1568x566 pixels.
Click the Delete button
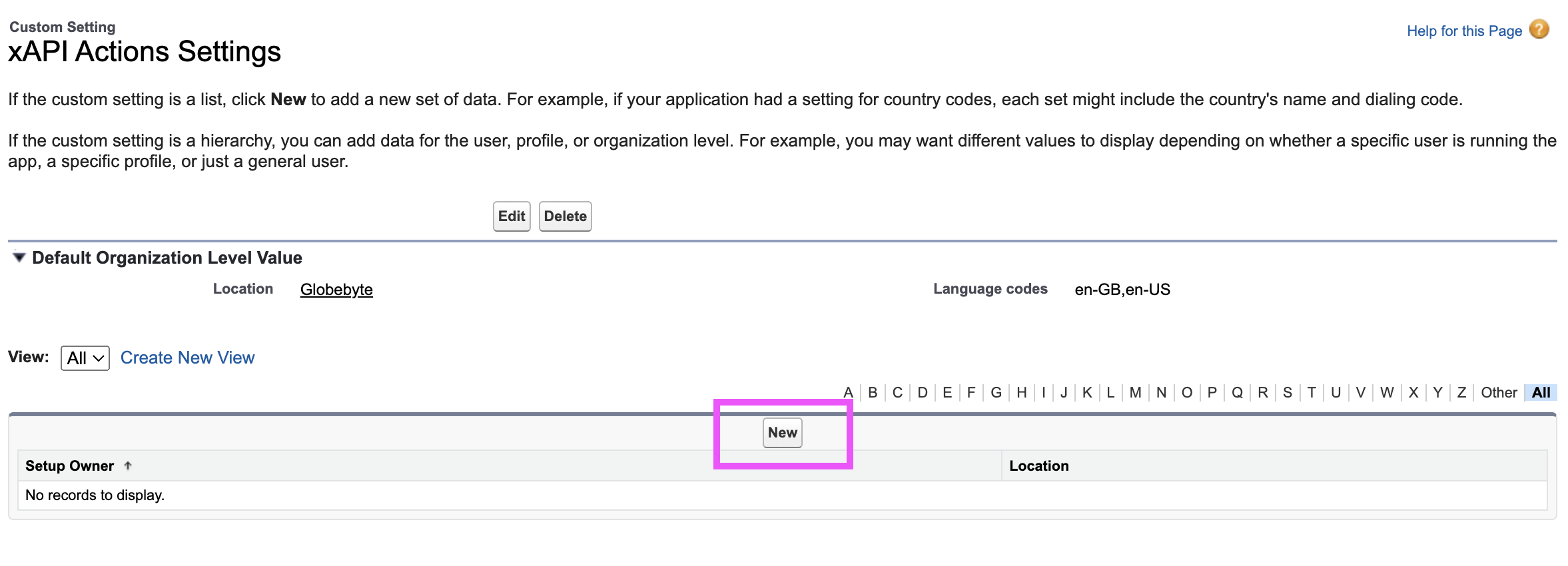point(565,216)
